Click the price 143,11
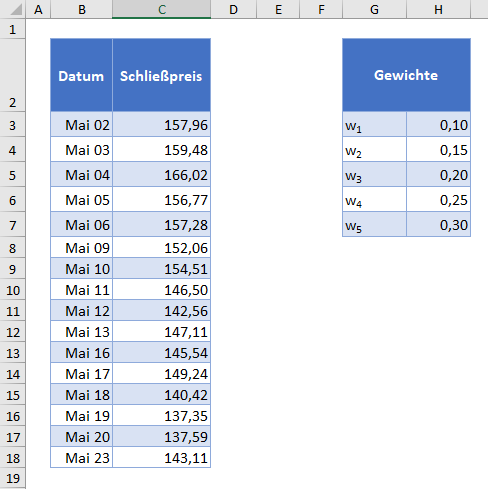 pos(162,457)
